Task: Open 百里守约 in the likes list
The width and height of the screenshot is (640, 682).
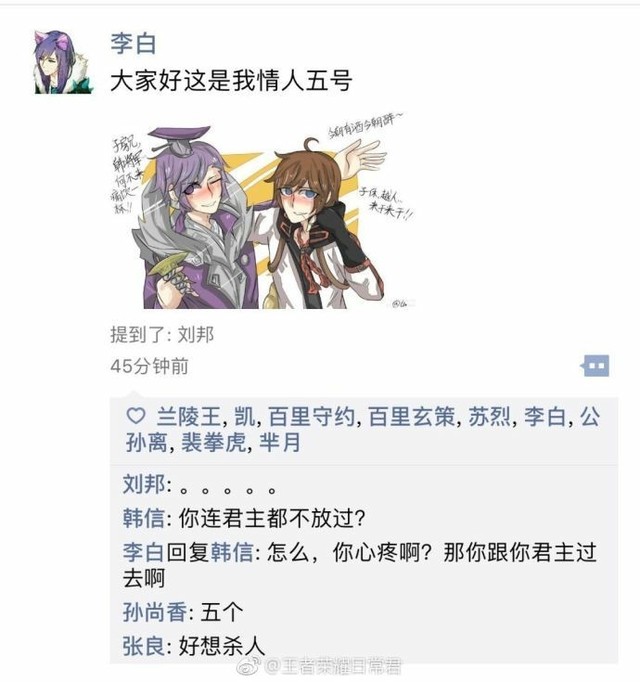Action: 312,416
